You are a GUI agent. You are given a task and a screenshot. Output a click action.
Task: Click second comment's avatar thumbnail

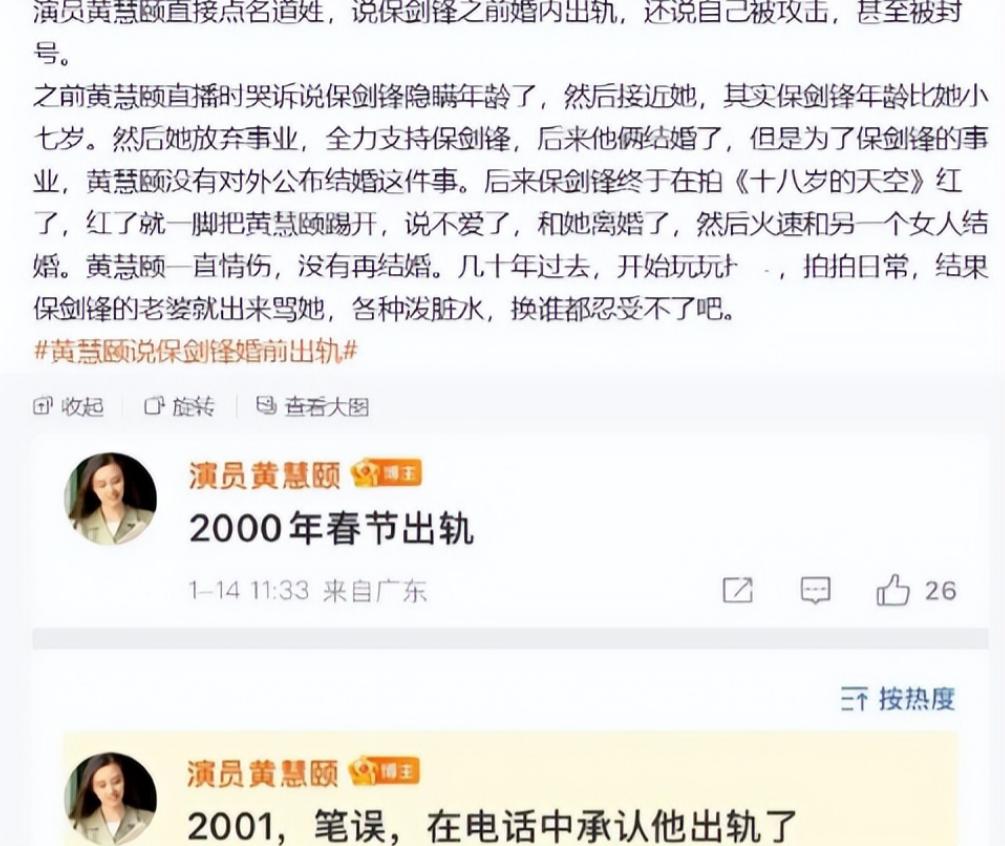click(111, 799)
